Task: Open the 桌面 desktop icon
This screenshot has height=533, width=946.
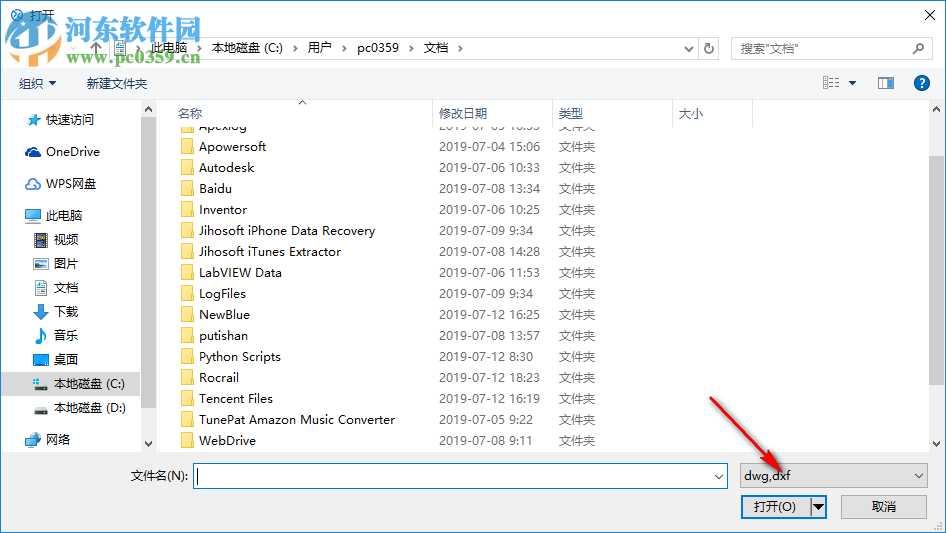Action: tap(40, 360)
